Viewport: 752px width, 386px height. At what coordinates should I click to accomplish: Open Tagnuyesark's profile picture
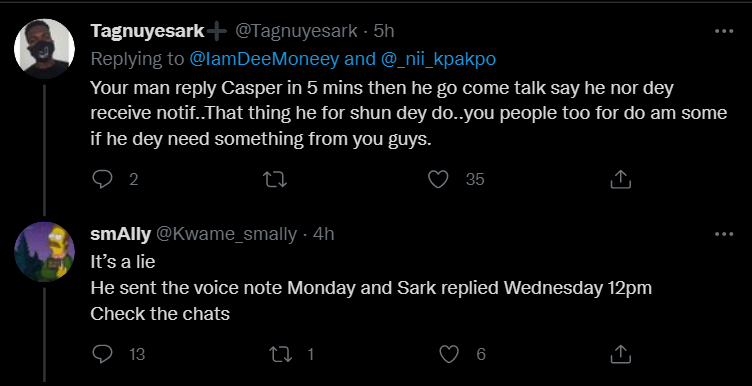pos(44,49)
